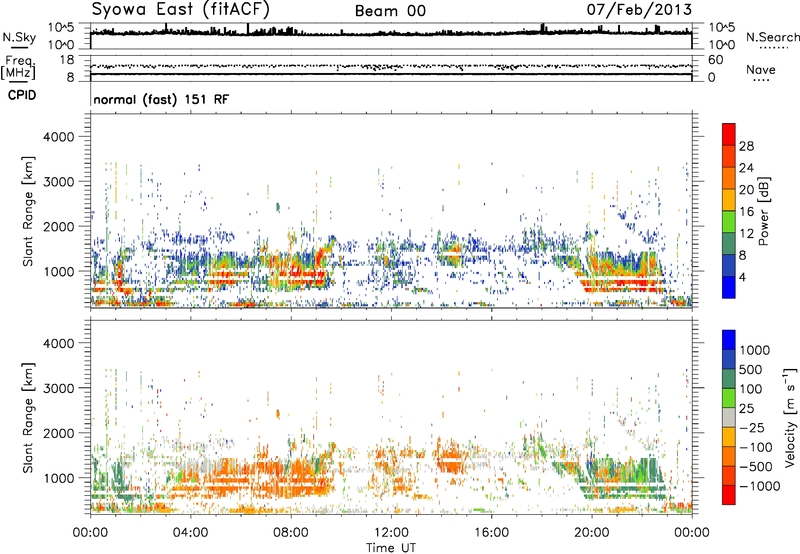Click the red bottom segment of Velocity color bar
This screenshot has width=800, height=554.
pos(729,495)
